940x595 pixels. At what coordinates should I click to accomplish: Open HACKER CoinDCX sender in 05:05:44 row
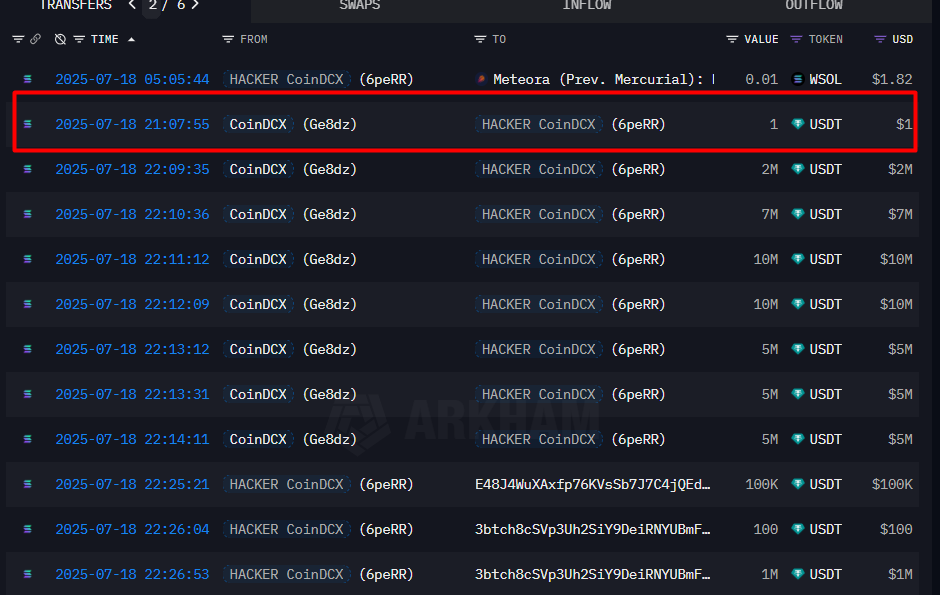(x=287, y=79)
